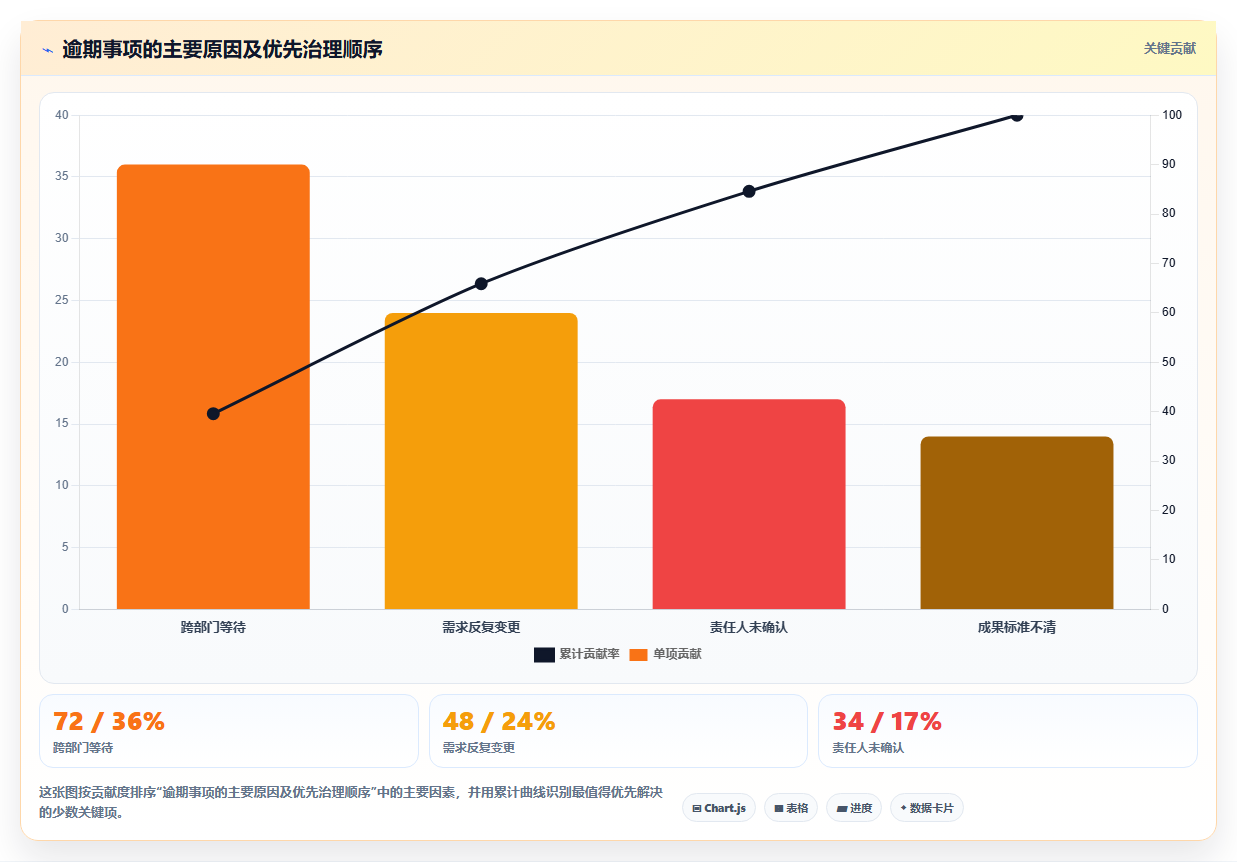This screenshot has height=862, width=1237.
Task: Click the 跨部门等待 x-axis label
Action: click(x=213, y=628)
